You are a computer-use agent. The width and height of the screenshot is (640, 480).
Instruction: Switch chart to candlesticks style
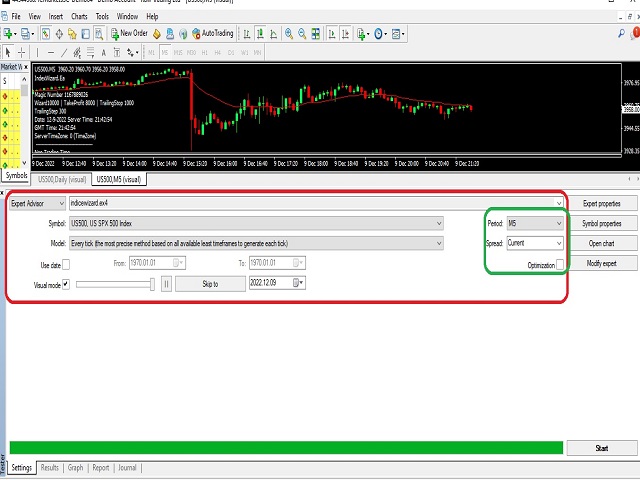(x=260, y=34)
